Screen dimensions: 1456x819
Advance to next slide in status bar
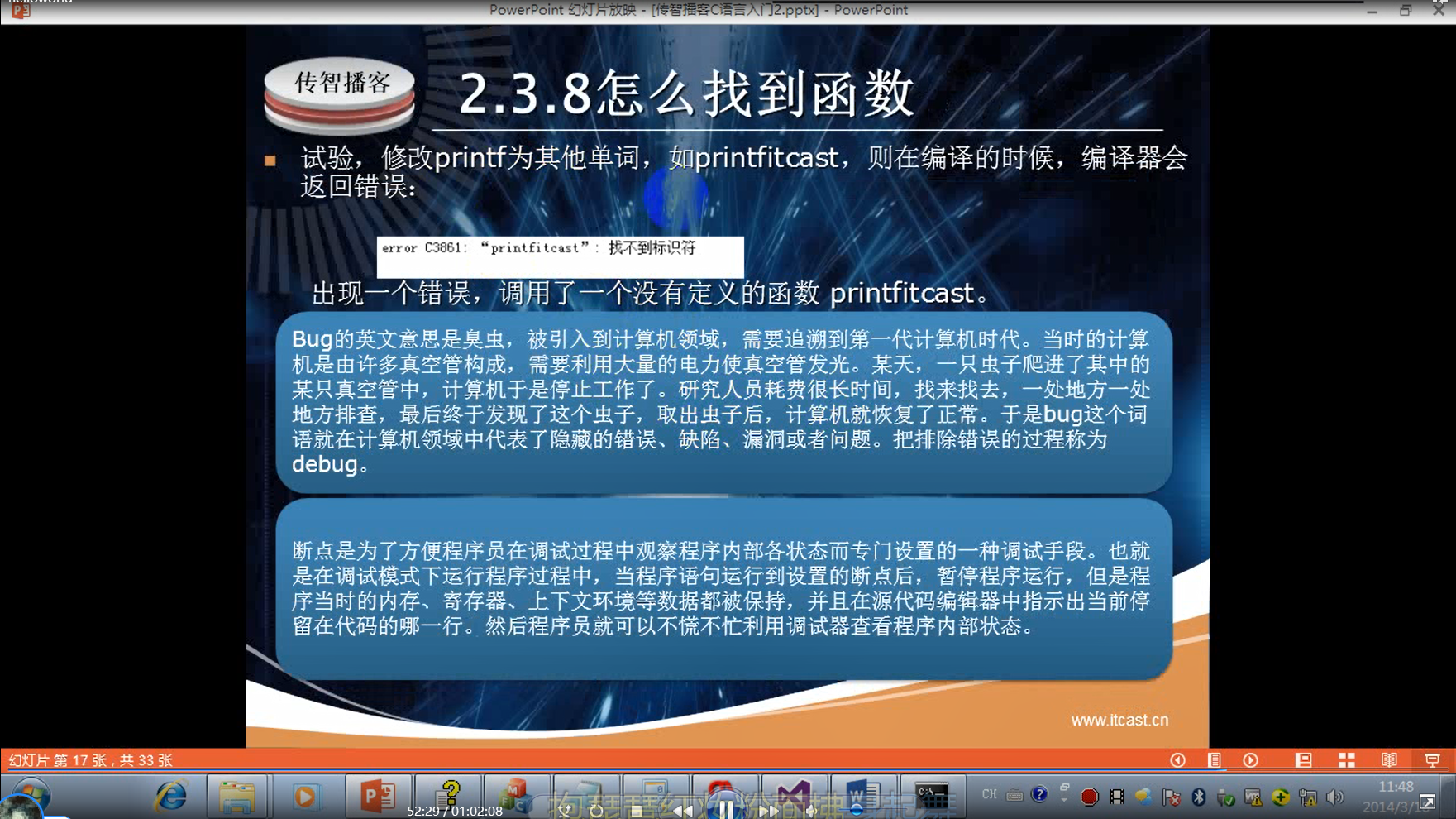point(1250,759)
